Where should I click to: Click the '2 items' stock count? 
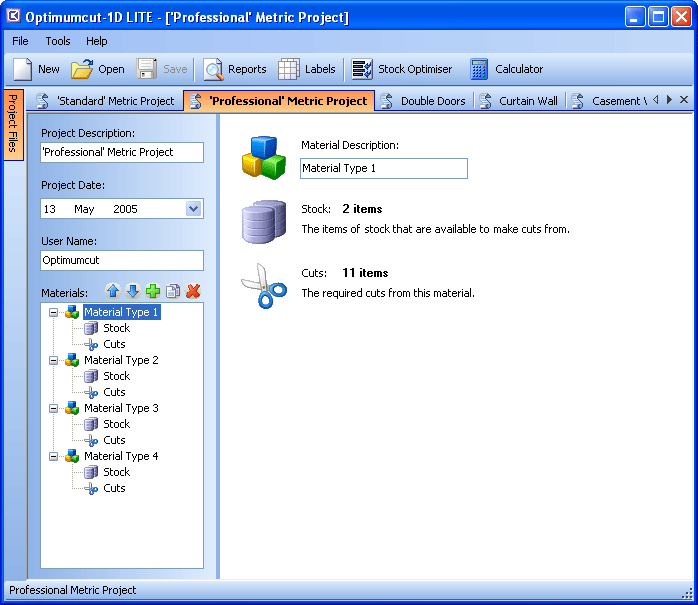(362, 209)
